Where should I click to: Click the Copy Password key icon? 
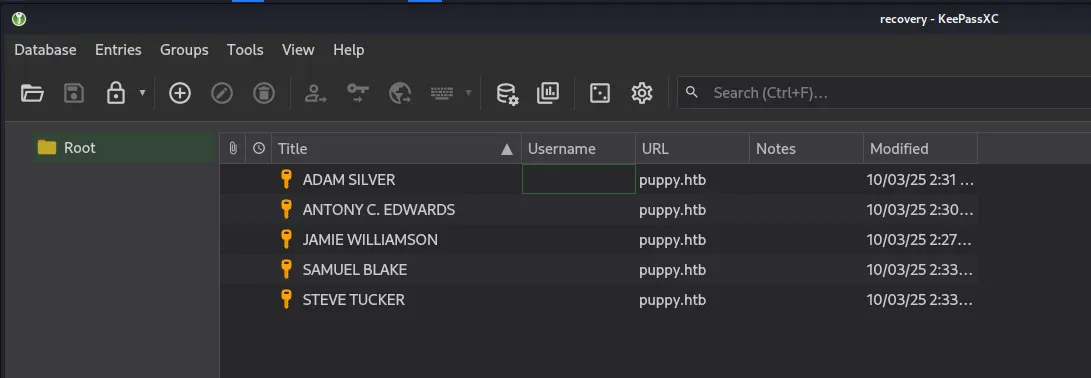point(358,93)
